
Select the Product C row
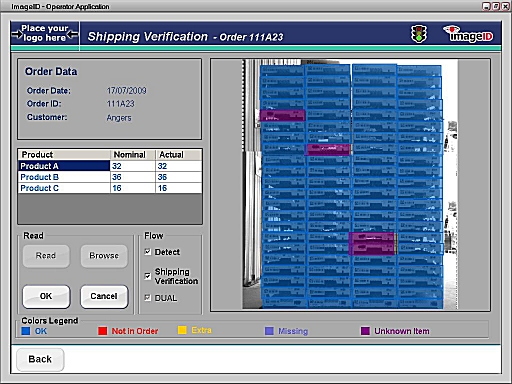tap(110, 188)
